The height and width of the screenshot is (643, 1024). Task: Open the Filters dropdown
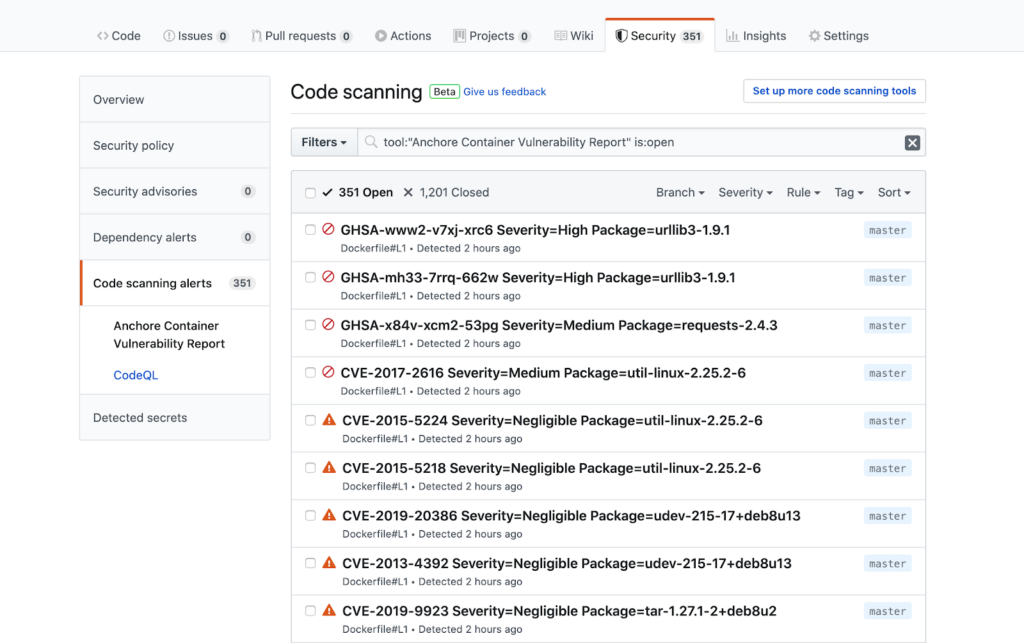tap(324, 142)
